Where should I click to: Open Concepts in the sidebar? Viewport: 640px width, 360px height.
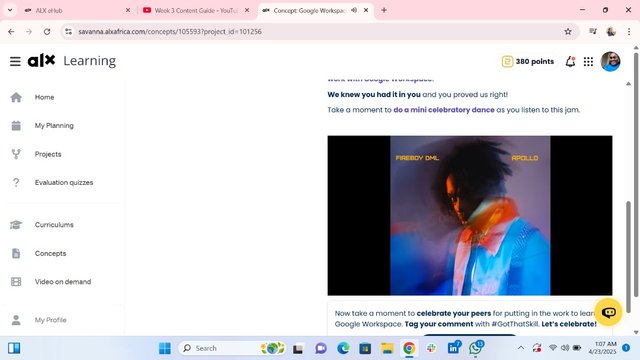50,253
